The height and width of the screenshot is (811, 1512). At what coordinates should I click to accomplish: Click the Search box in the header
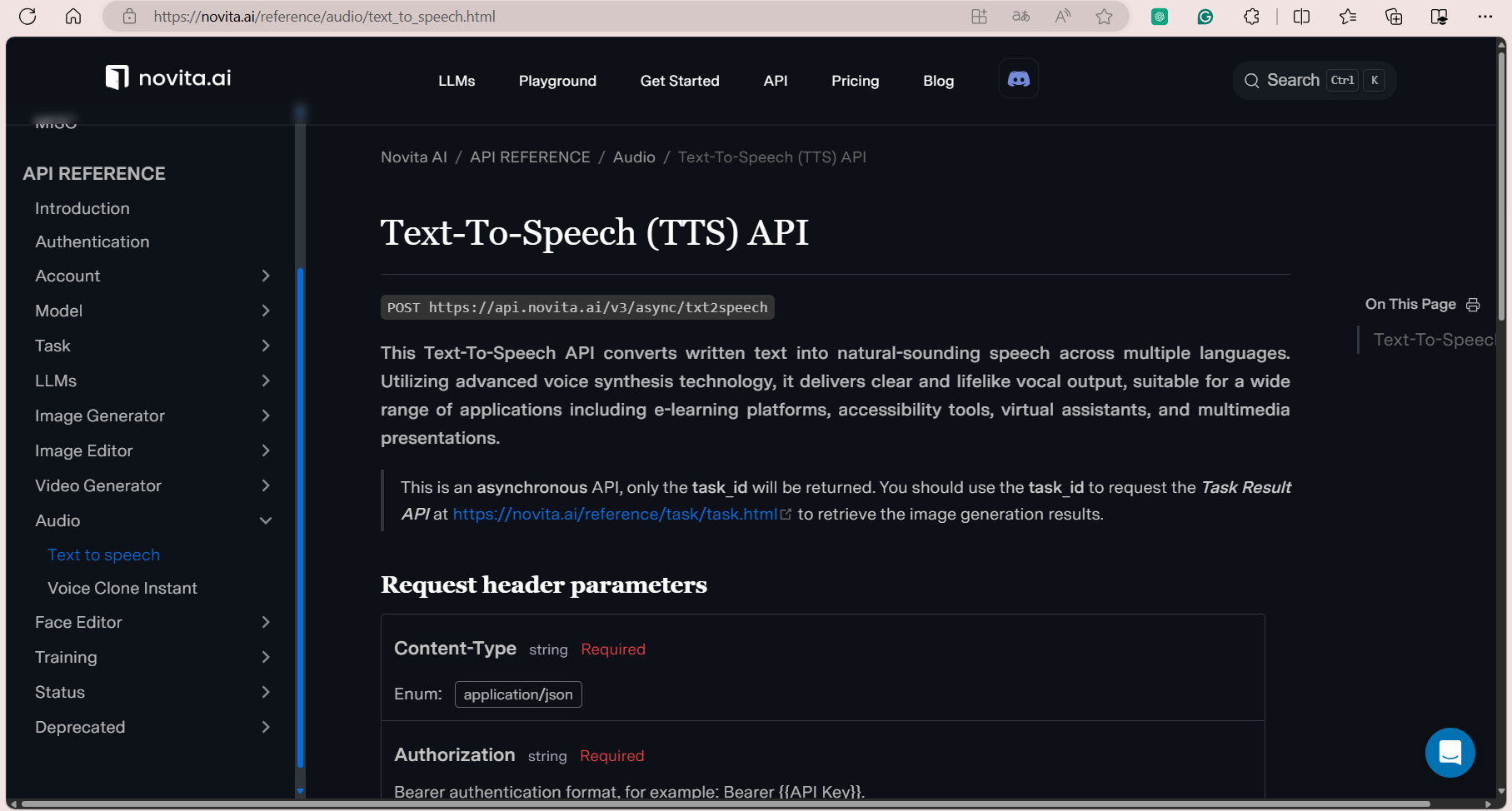point(1314,80)
